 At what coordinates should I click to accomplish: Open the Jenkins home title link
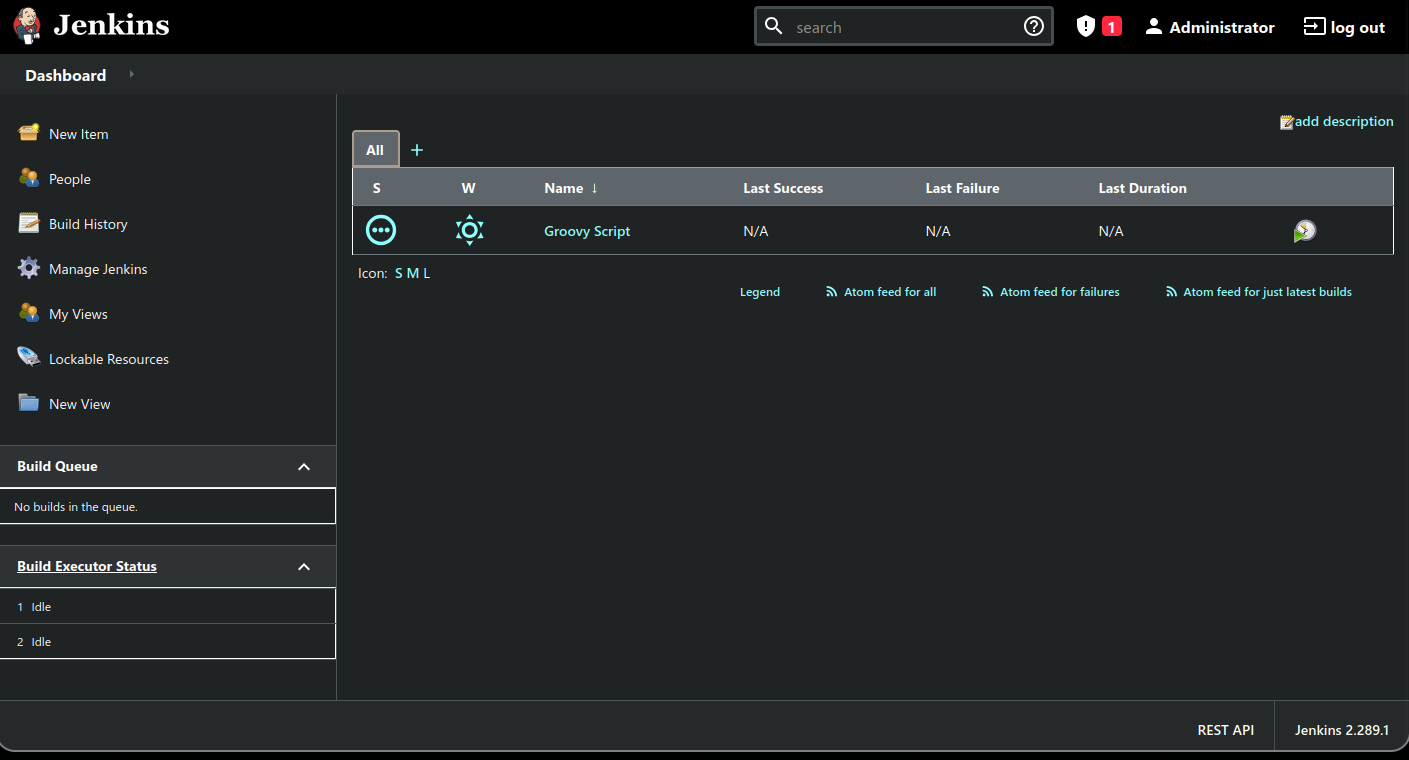tap(111, 25)
